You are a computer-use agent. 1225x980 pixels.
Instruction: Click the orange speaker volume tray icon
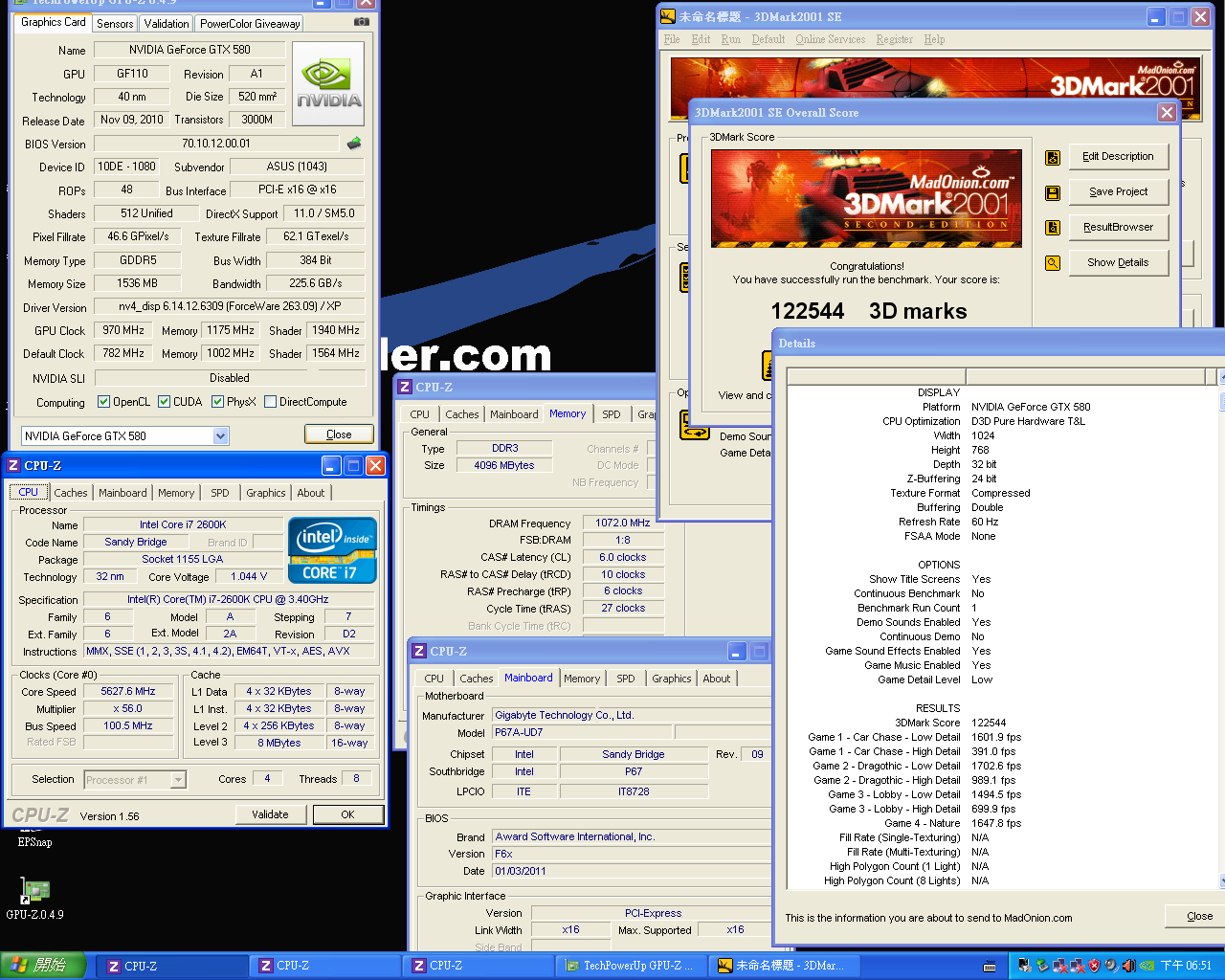(x=1128, y=966)
